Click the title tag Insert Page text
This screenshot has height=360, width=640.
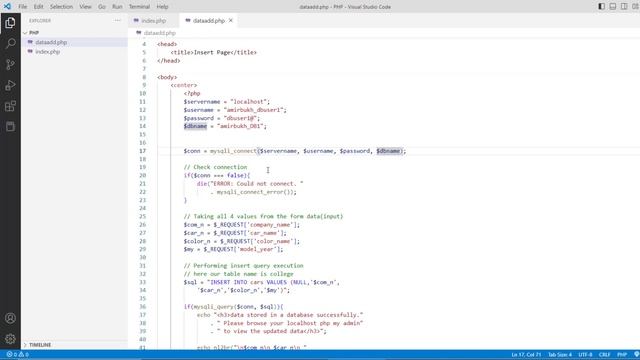212,53
